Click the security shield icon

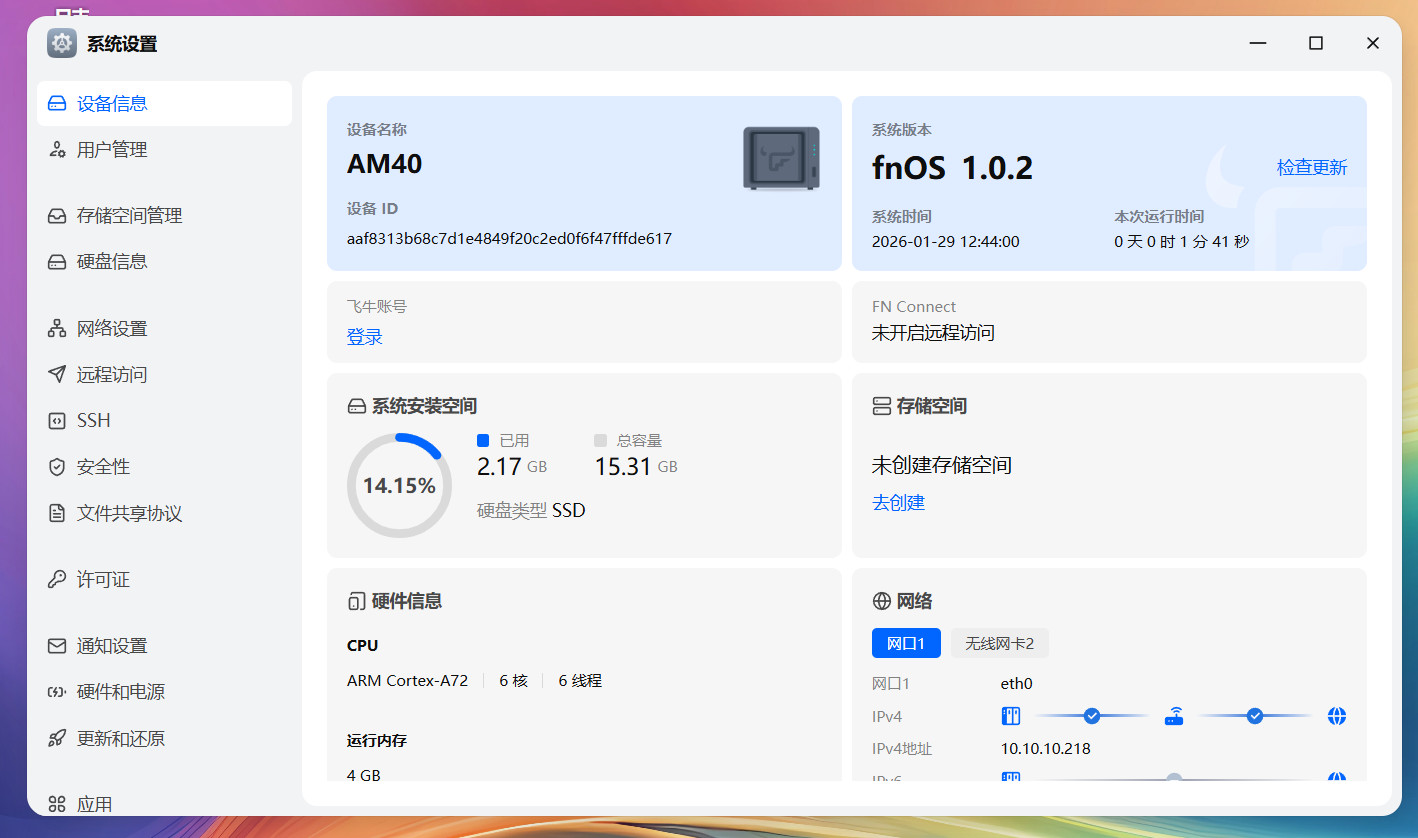[x=57, y=467]
